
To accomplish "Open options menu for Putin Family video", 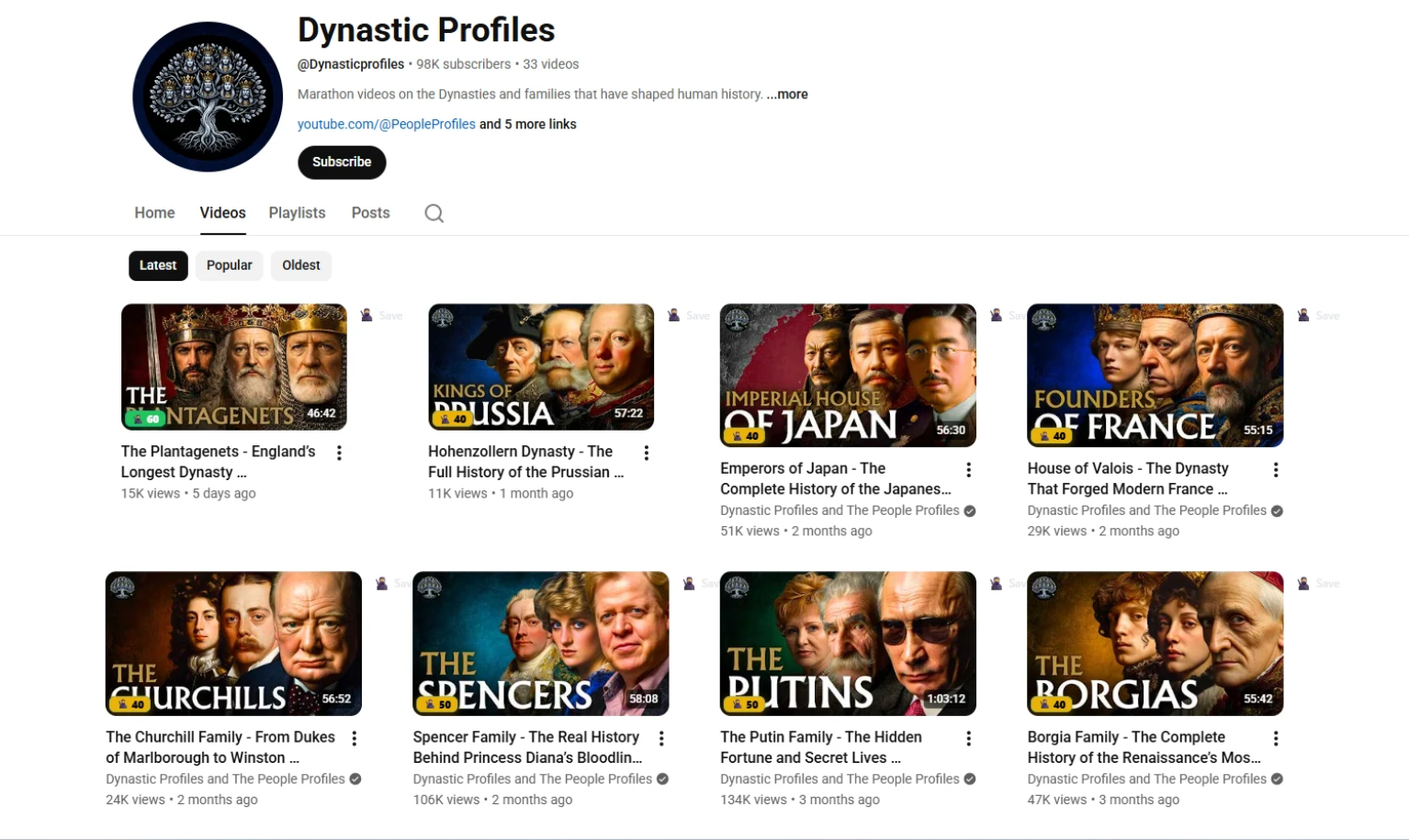I will click(x=969, y=738).
